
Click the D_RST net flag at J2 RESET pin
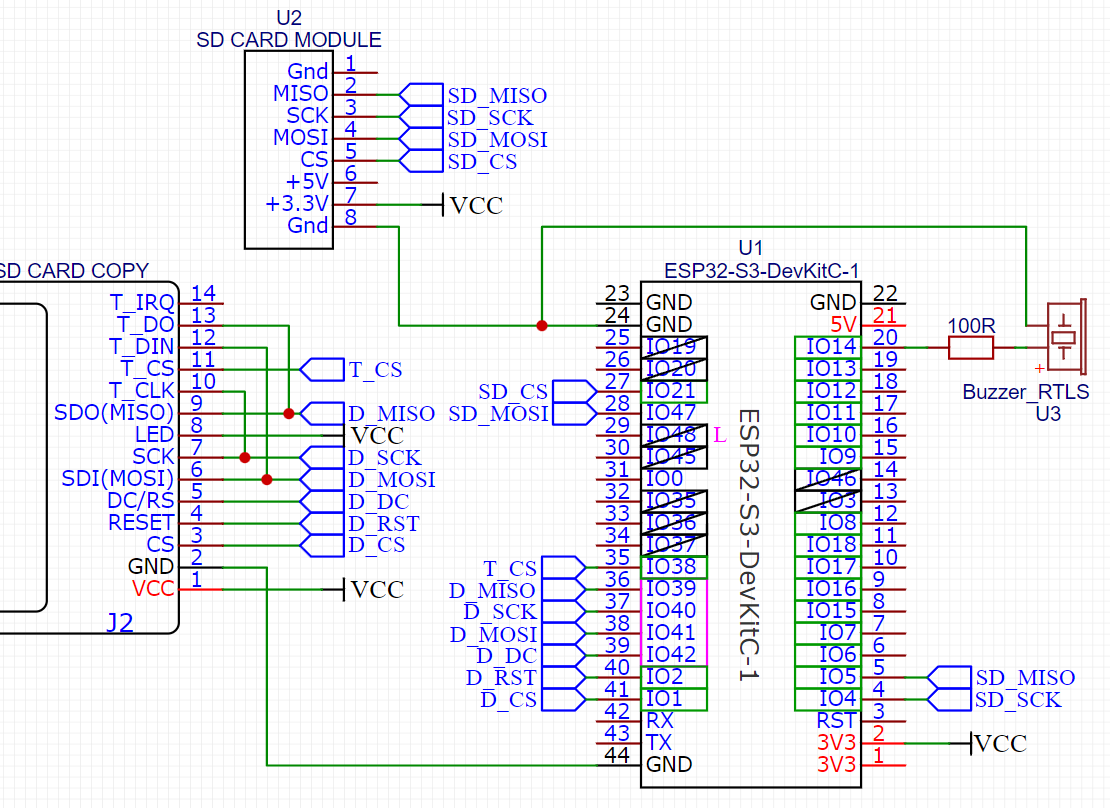pos(322,523)
